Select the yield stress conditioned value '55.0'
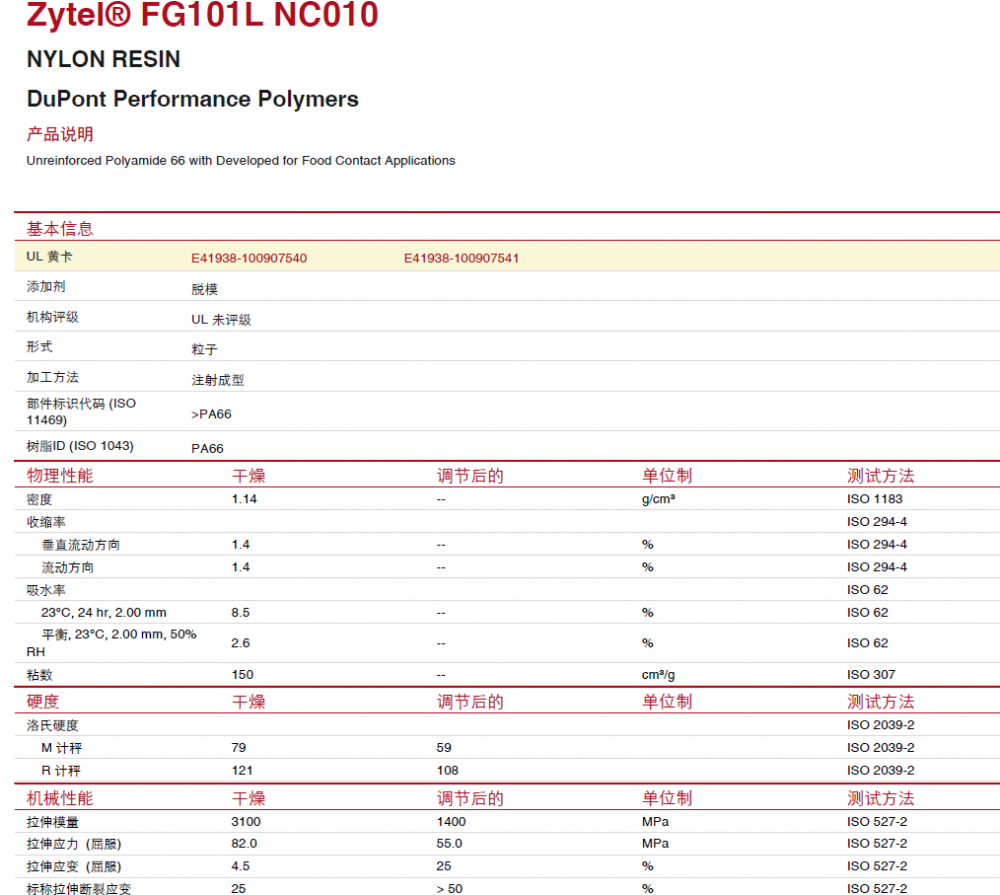This screenshot has height=895, width=1000. click(450, 843)
